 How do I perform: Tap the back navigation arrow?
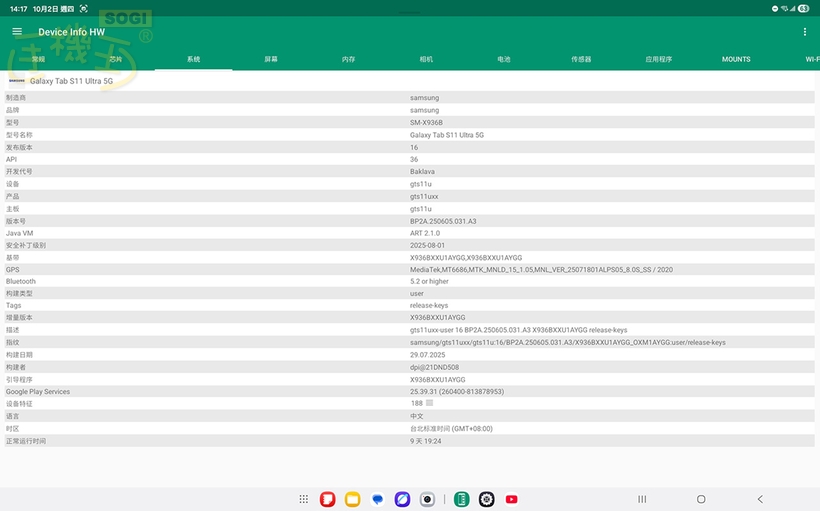[760, 499]
